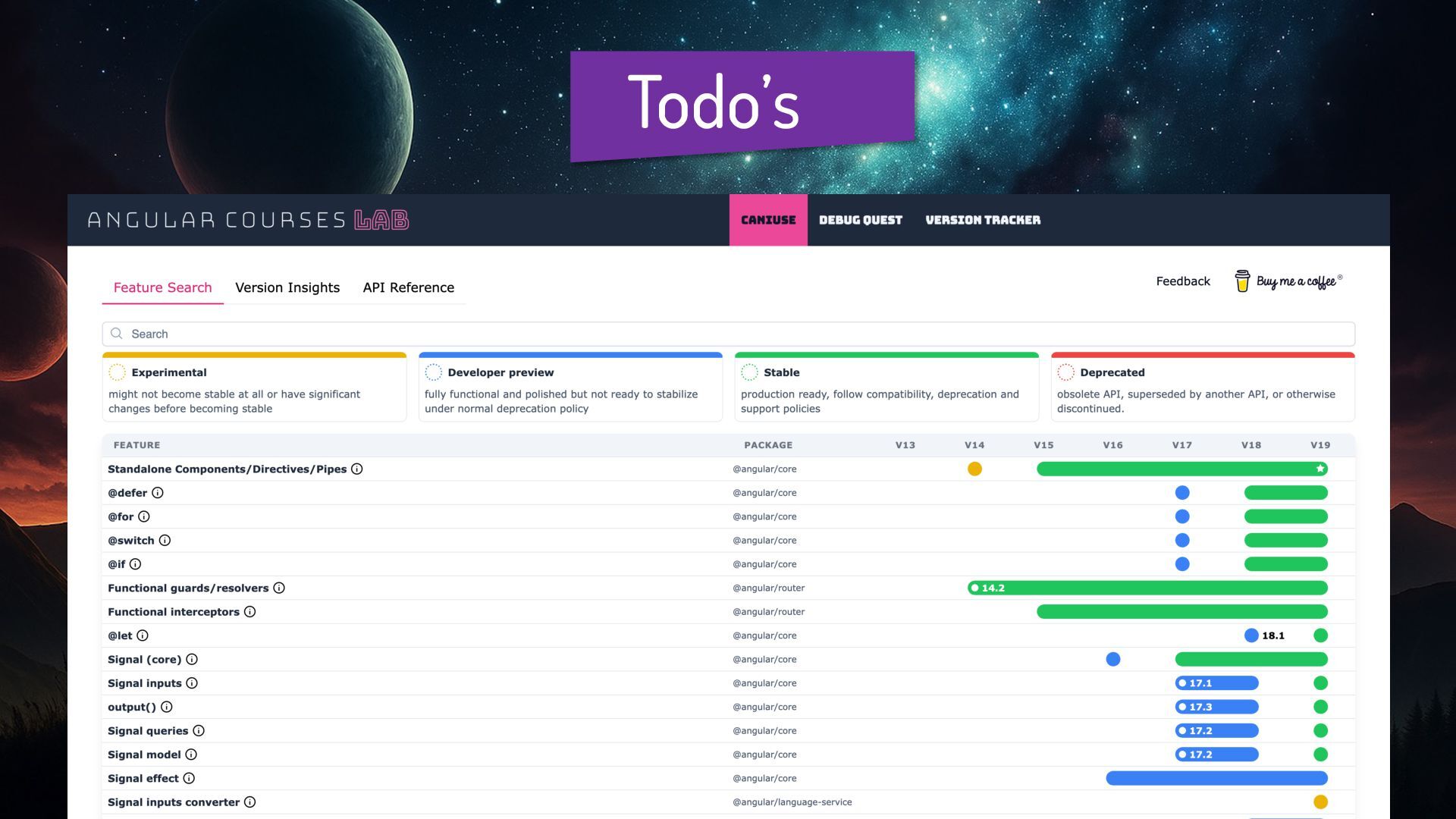Toggle the Developer preview filter card

tap(570, 388)
